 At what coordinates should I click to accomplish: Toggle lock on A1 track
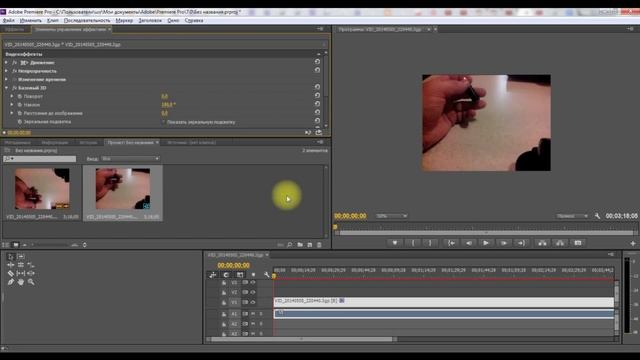[224, 314]
